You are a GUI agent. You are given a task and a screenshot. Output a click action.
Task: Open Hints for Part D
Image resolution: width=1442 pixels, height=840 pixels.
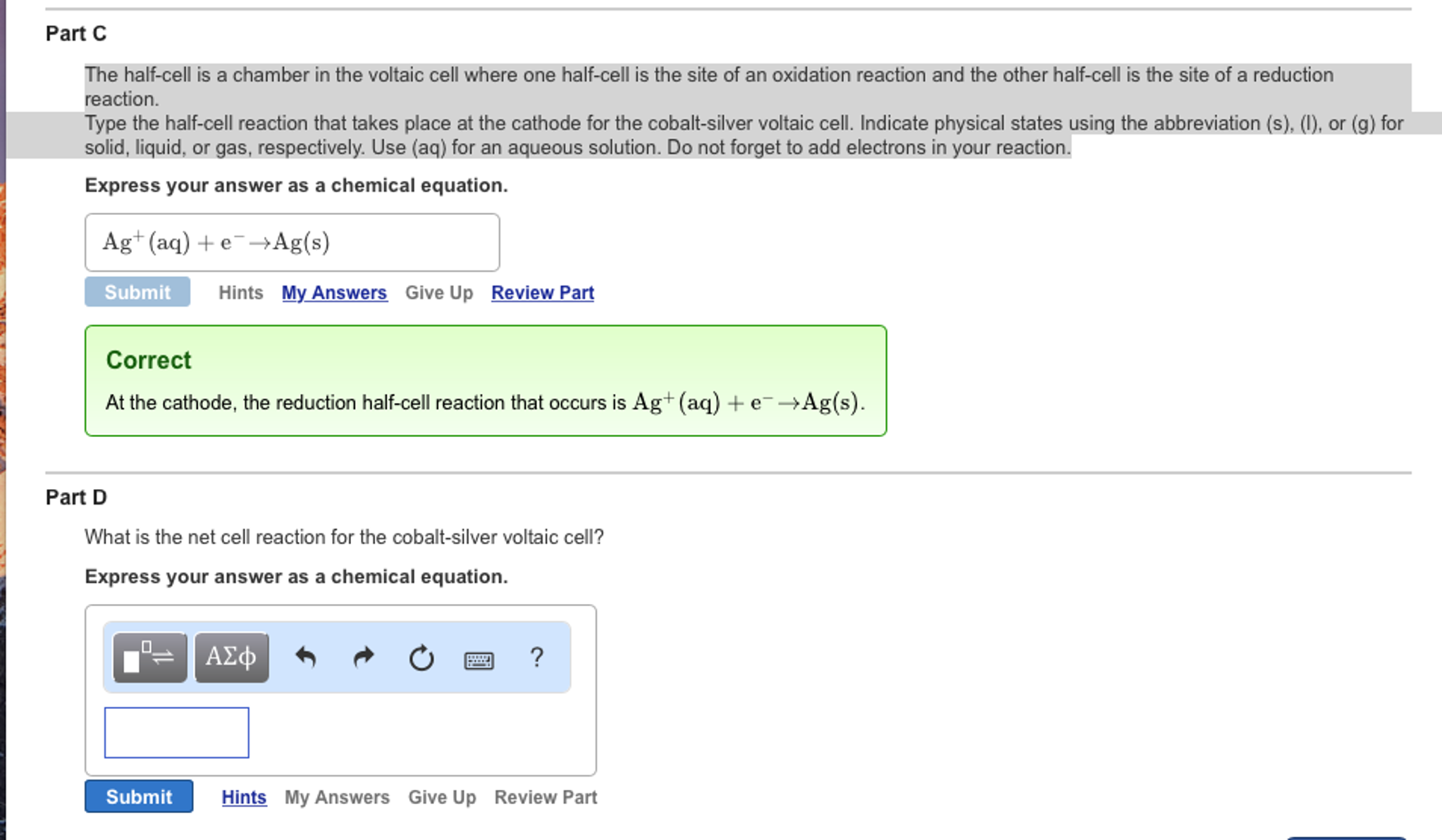(243, 797)
